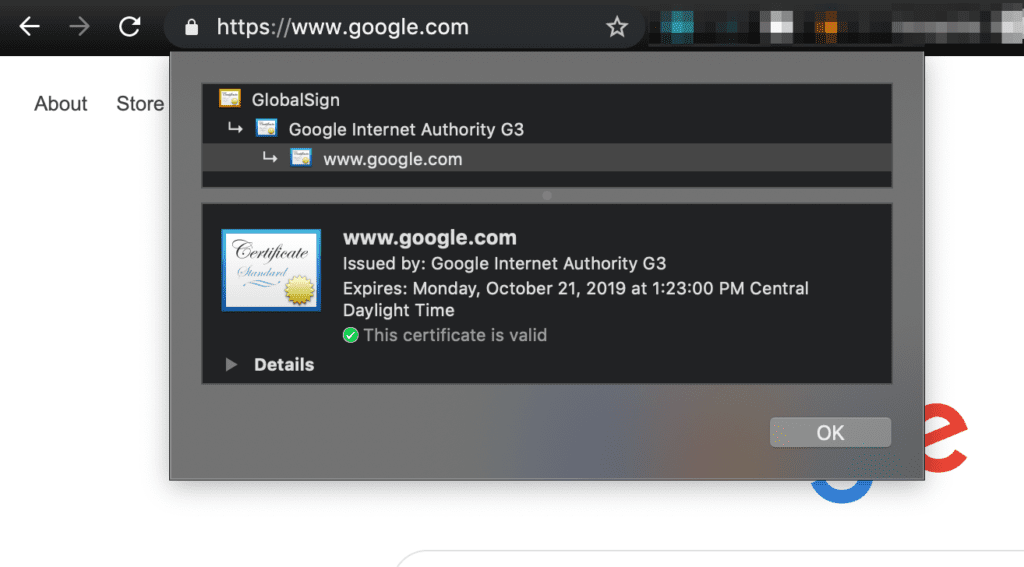The height and width of the screenshot is (567, 1024).
Task: Click the padlock site security icon
Action: tap(192, 27)
